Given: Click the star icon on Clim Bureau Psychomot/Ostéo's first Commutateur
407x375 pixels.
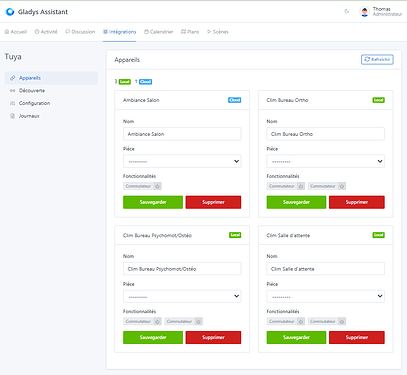Looking at the screenshot, I should (158, 321).
